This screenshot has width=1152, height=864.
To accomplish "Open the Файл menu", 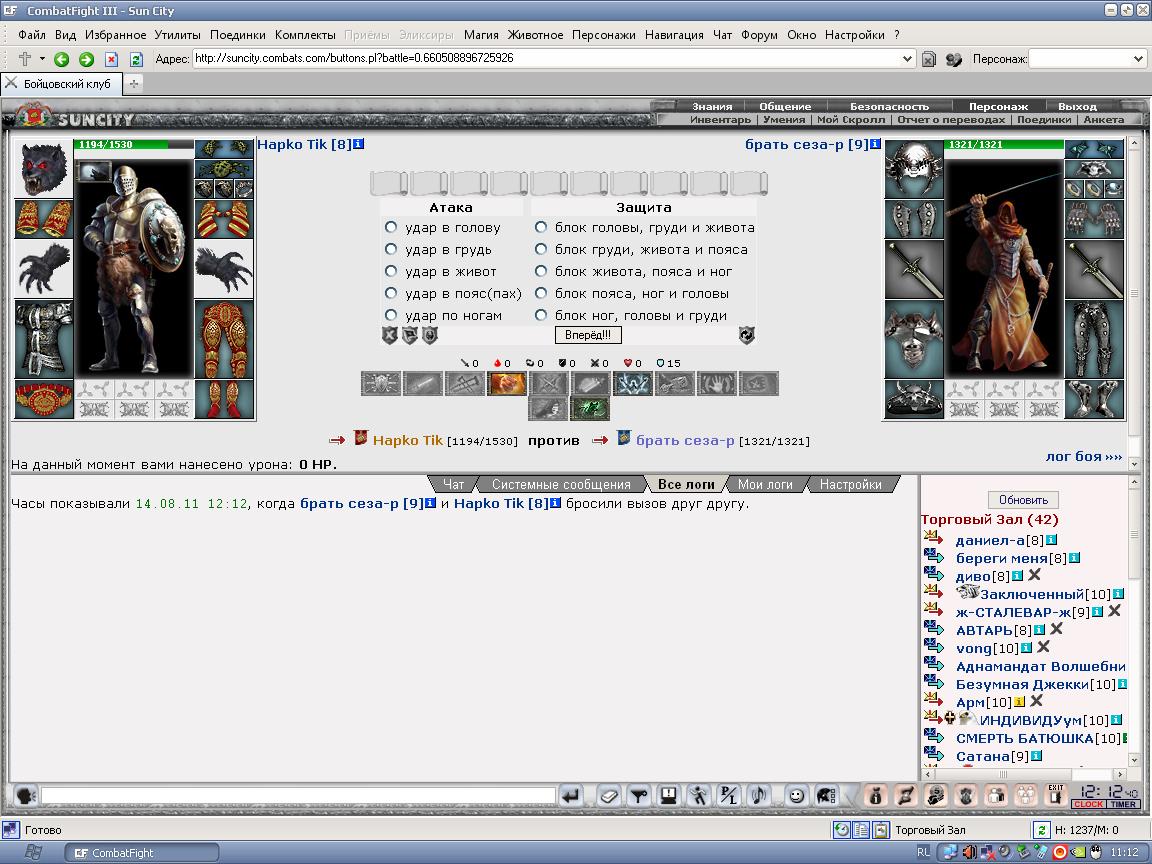I will [32, 35].
